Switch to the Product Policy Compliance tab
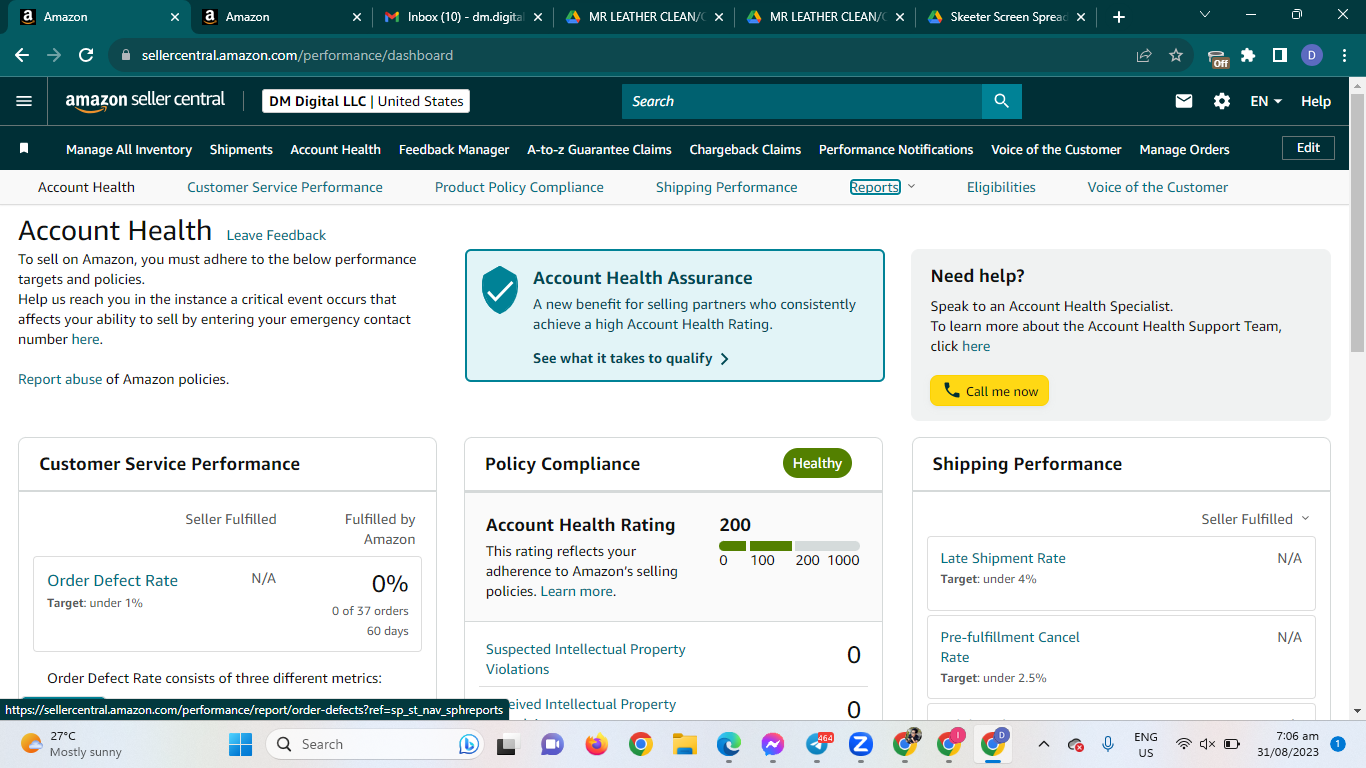 519,187
